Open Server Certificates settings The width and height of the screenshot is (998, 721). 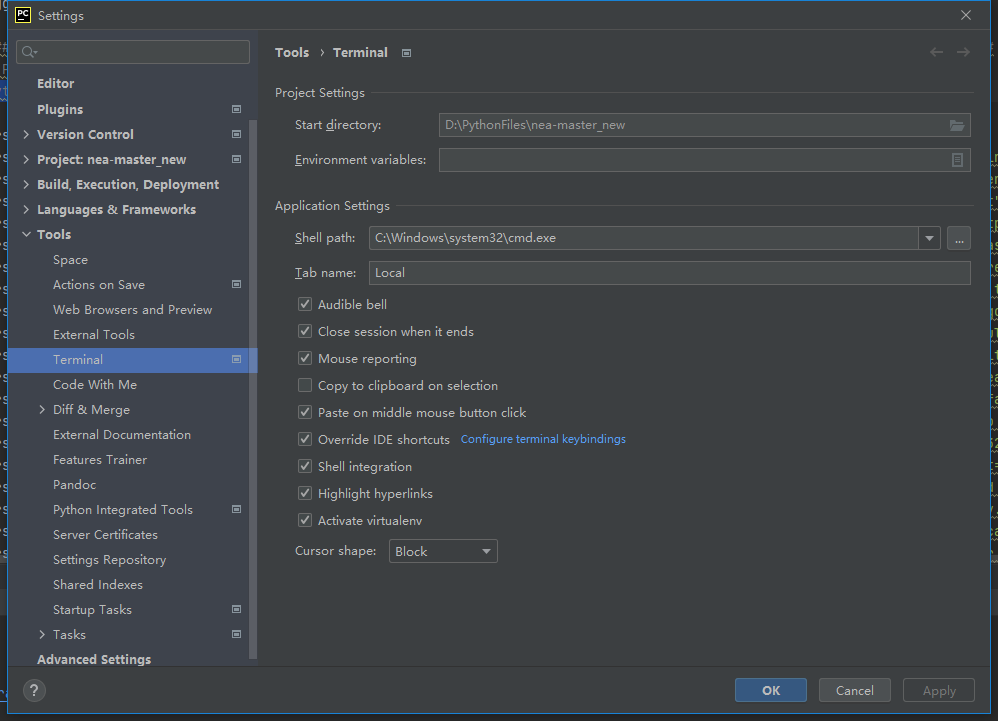pyautogui.click(x=105, y=535)
